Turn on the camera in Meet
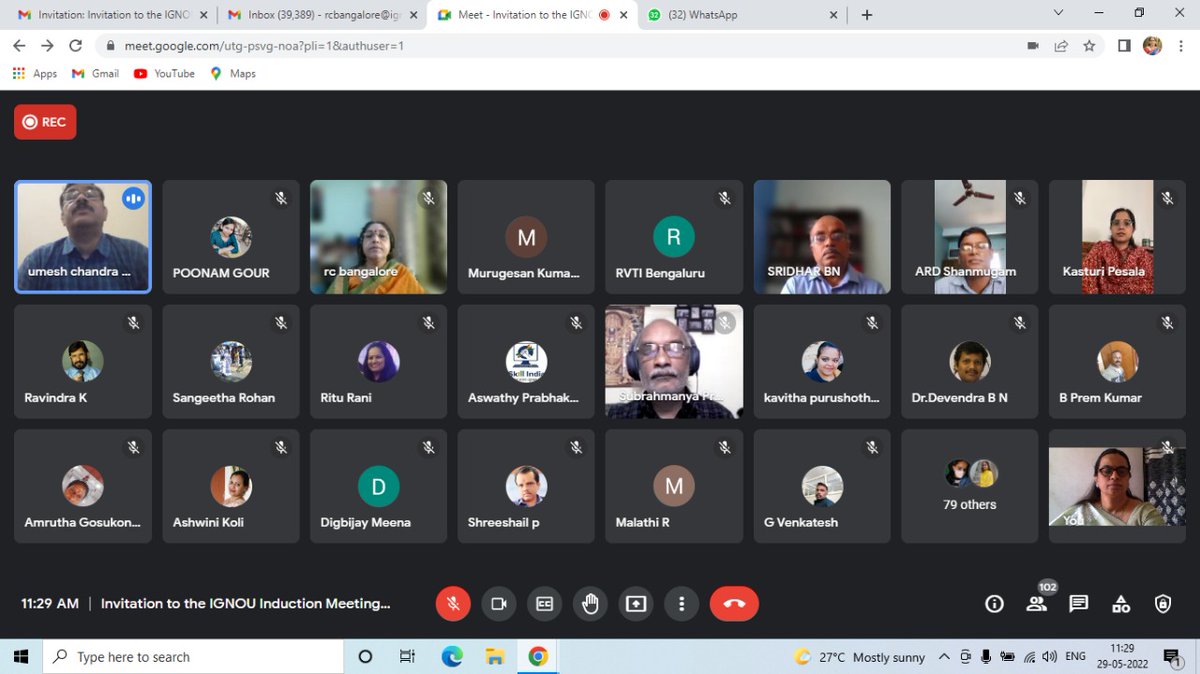This screenshot has width=1200, height=674. pyautogui.click(x=498, y=603)
